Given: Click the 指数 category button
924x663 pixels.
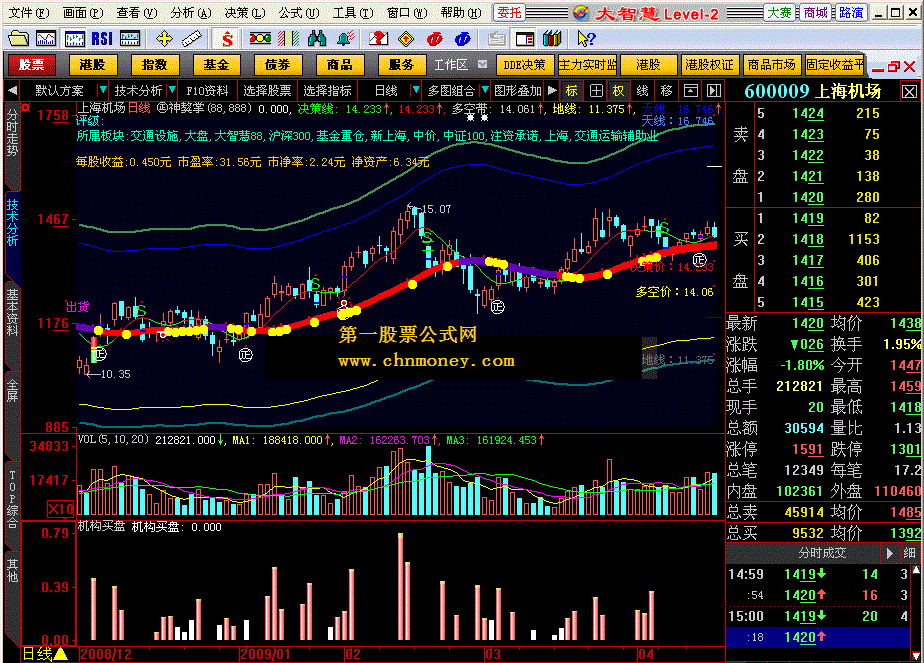Looking at the screenshot, I should pos(154,65).
